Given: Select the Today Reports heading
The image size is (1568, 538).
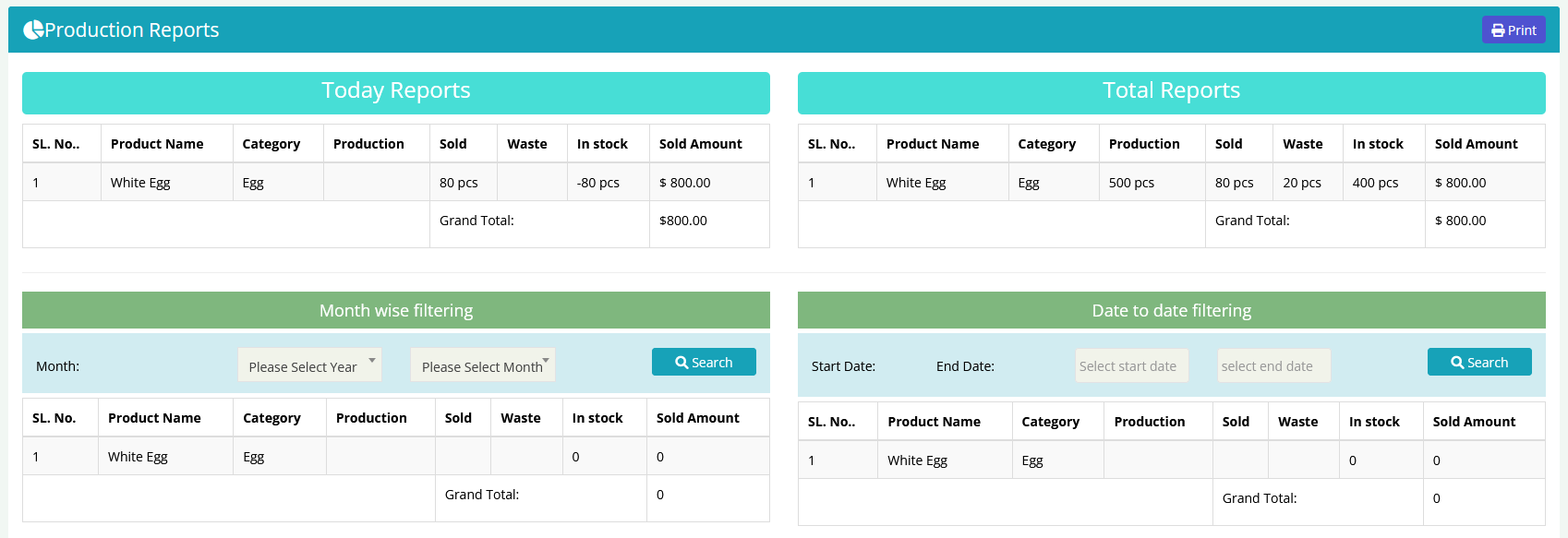Looking at the screenshot, I should click(395, 90).
